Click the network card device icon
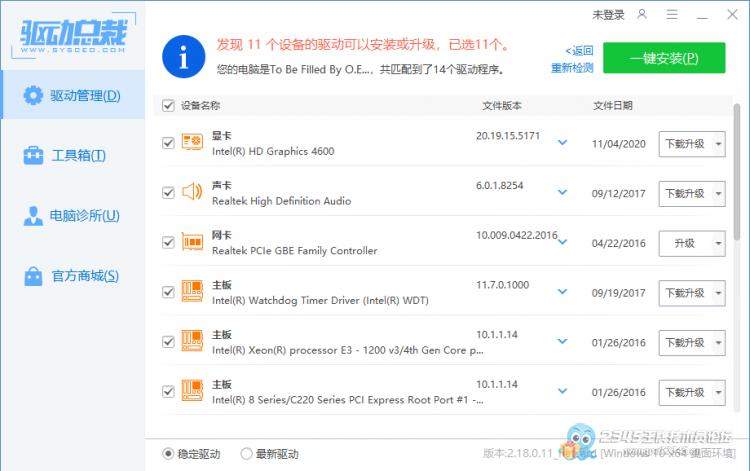750x471 pixels. (x=192, y=242)
